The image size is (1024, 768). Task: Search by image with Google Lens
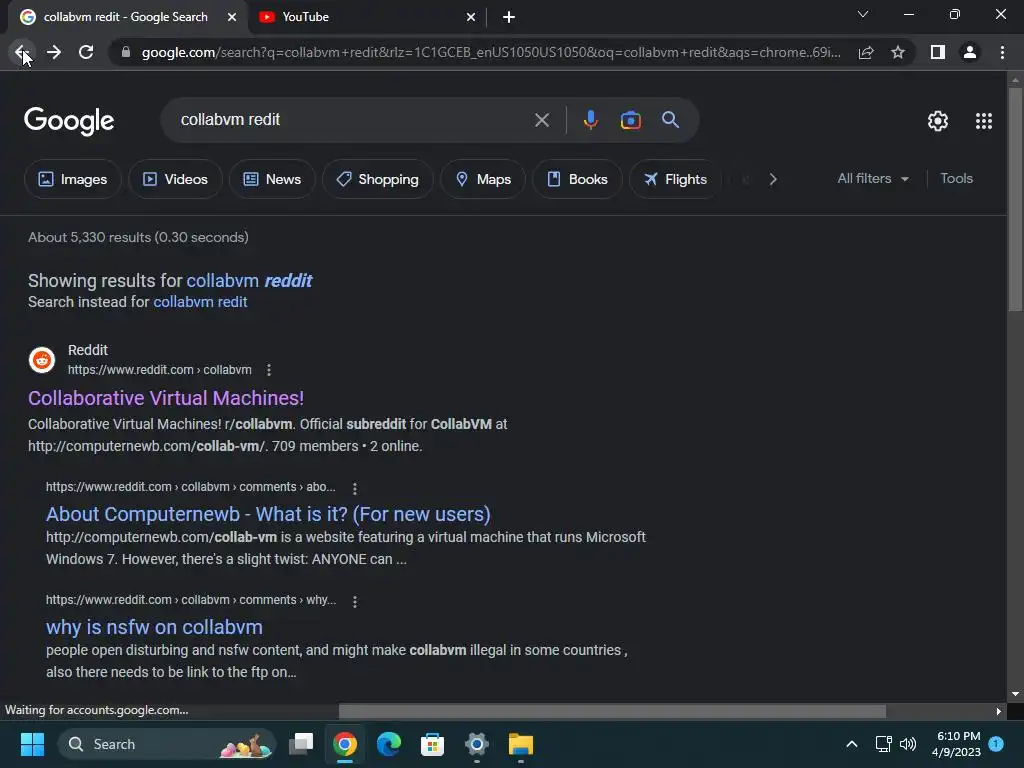tap(630, 120)
